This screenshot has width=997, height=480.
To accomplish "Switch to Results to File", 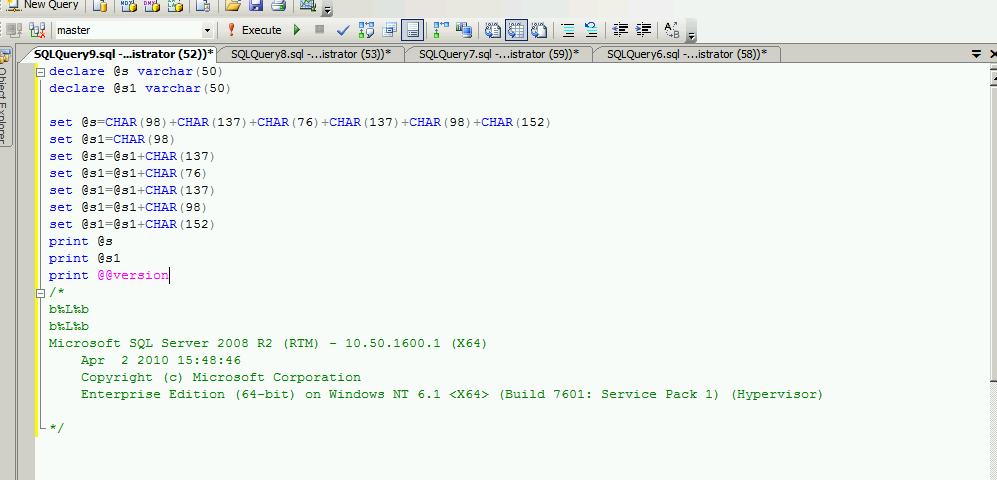I will click(539, 29).
